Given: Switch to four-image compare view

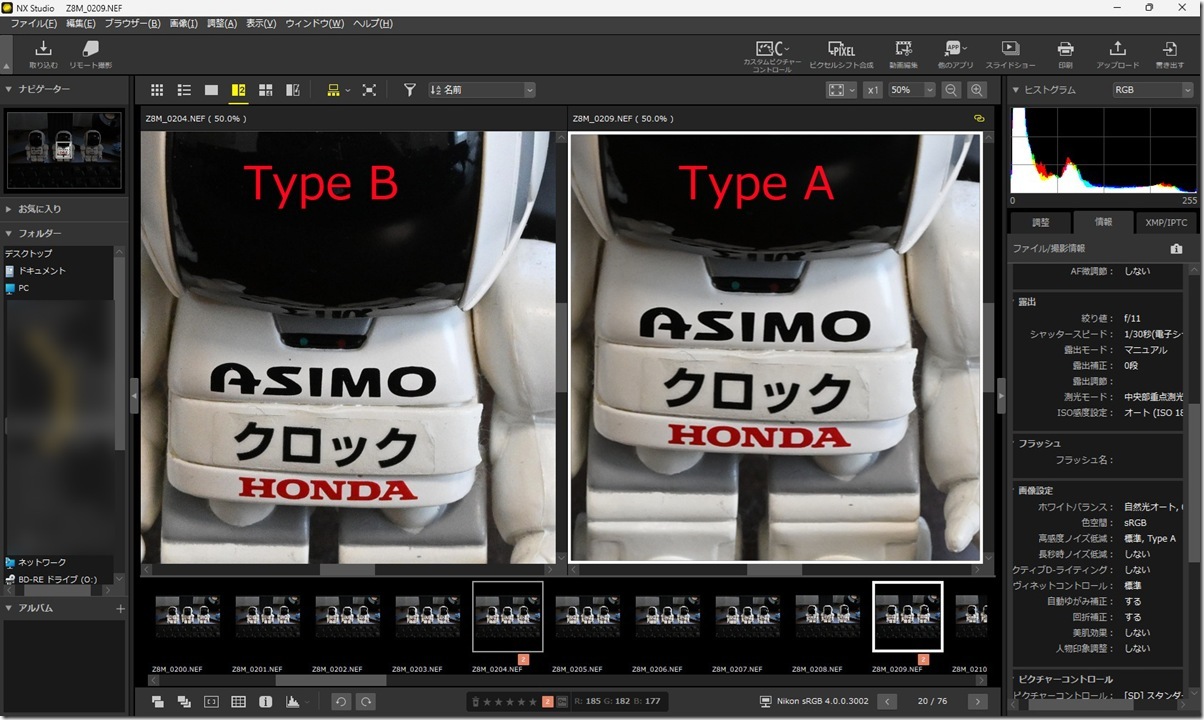Looking at the screenshot, I should [265, 90].
